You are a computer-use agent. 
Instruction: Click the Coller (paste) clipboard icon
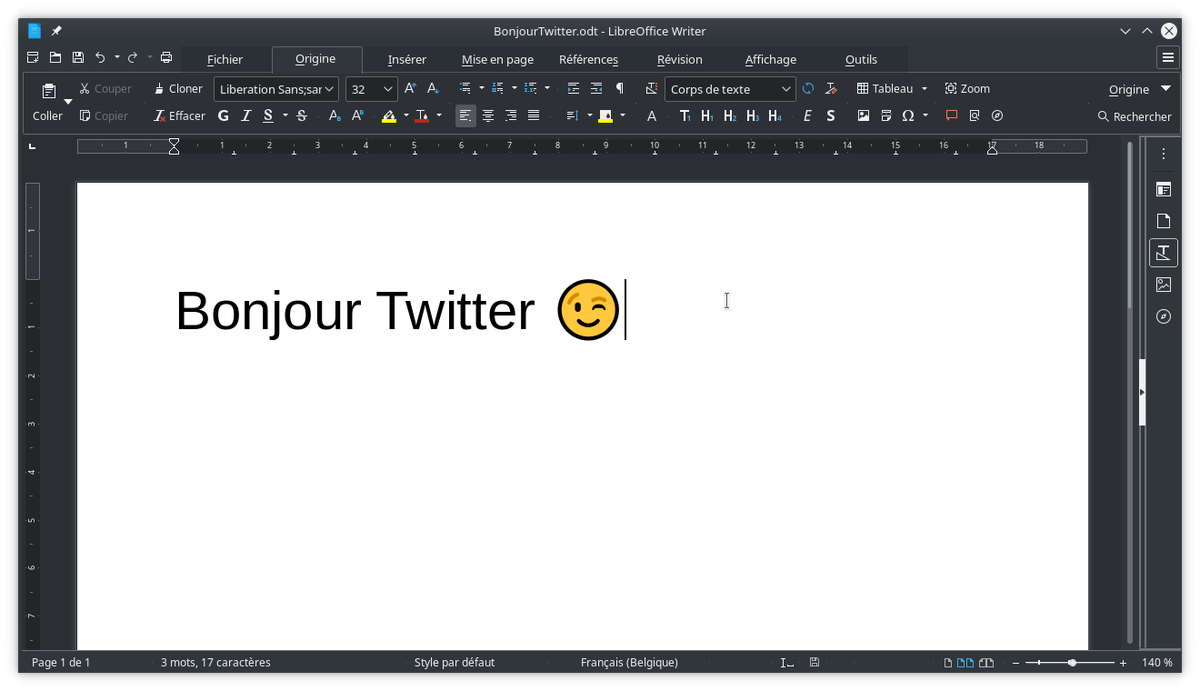tap(48, 91)
